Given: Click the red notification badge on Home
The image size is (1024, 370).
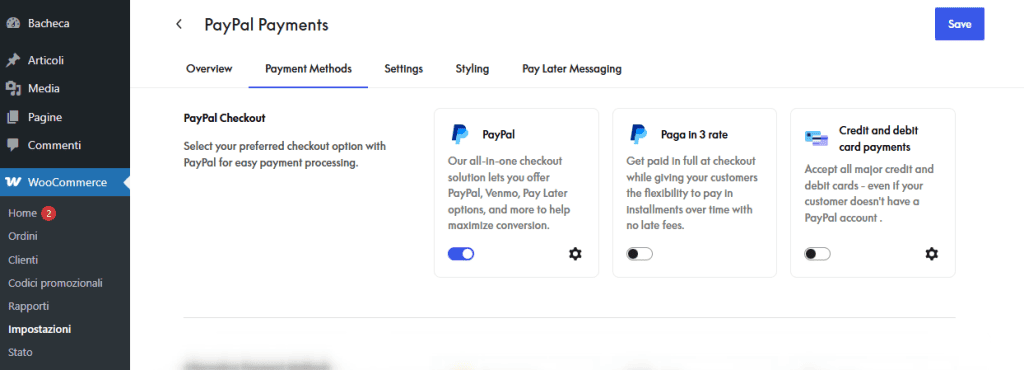Looking at the screenshot, I should [x=48, y=213].
